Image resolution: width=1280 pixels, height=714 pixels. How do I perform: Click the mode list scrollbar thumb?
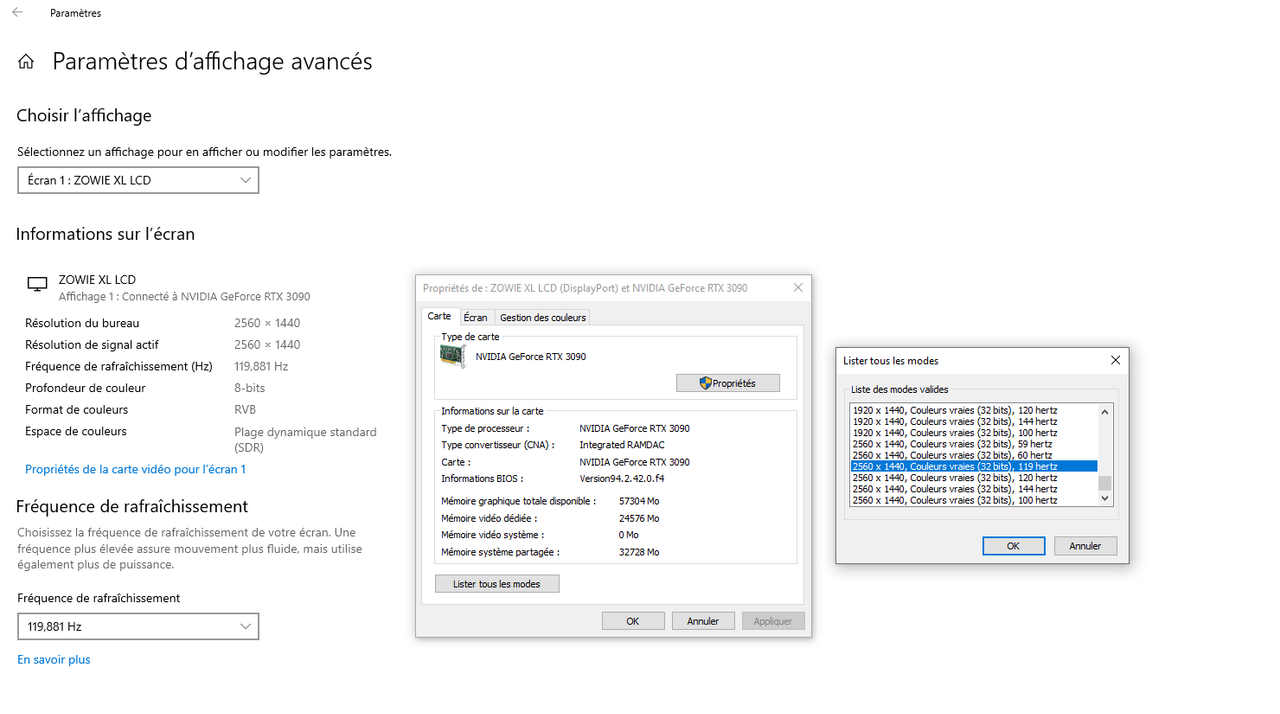[x=1105, y=484]
